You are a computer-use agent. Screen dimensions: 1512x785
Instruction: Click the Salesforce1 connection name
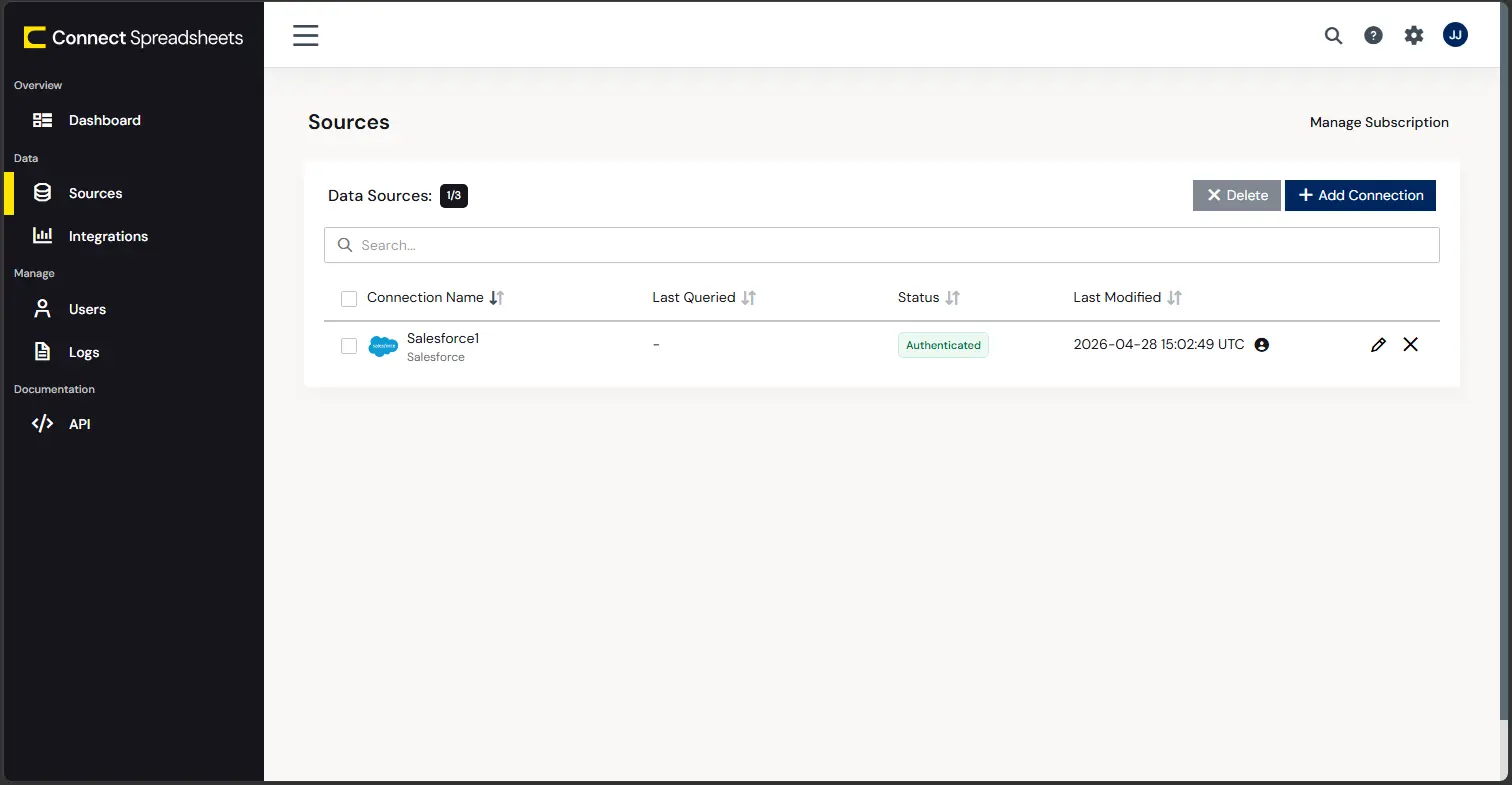click(x=443, y=338)
